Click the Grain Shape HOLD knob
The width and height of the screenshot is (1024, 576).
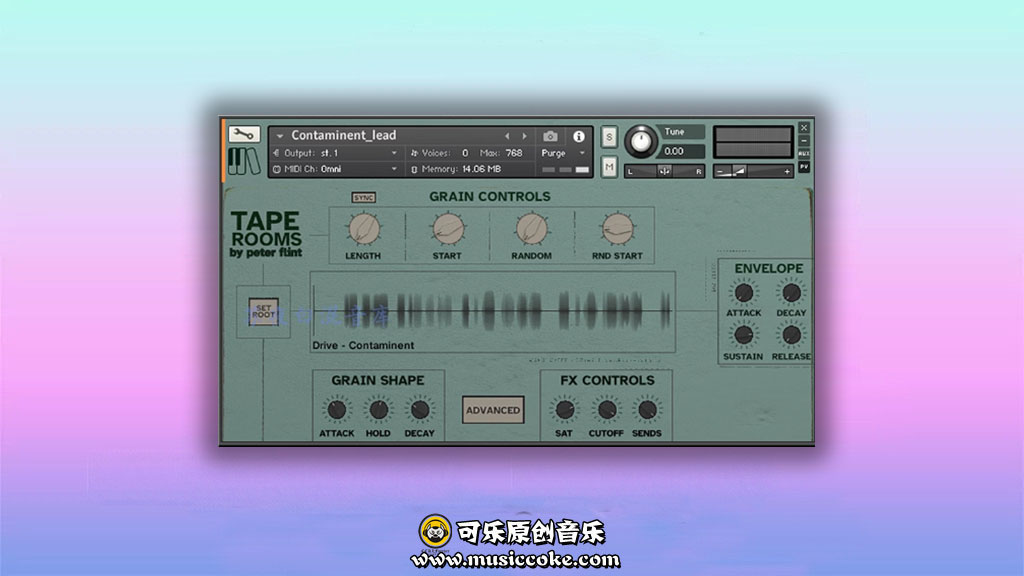click(378, 410)
